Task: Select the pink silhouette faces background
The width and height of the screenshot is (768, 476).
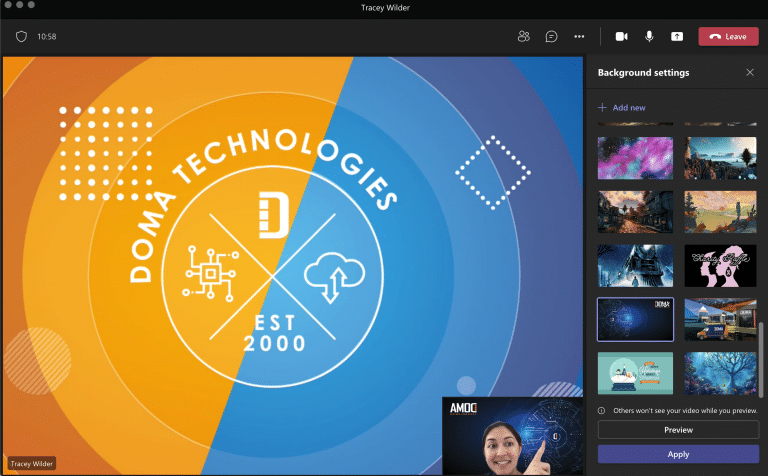Action: [x=720, y=266]
